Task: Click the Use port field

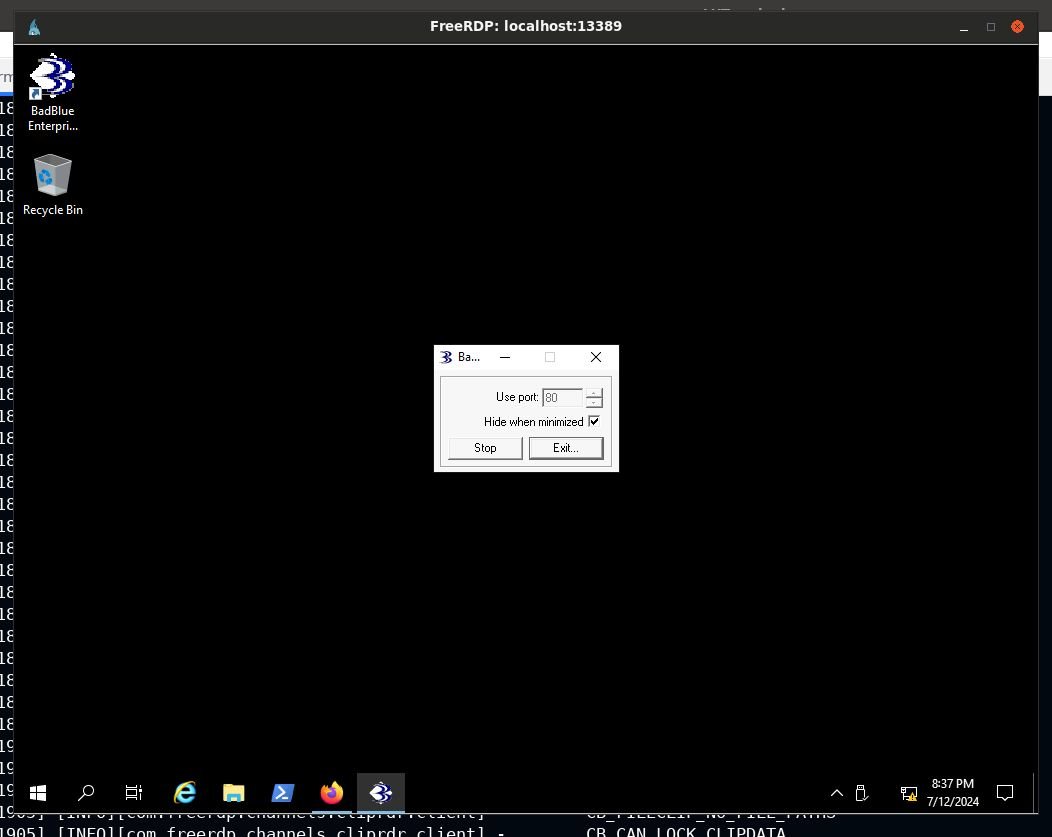Action: [x=562, y=398]
